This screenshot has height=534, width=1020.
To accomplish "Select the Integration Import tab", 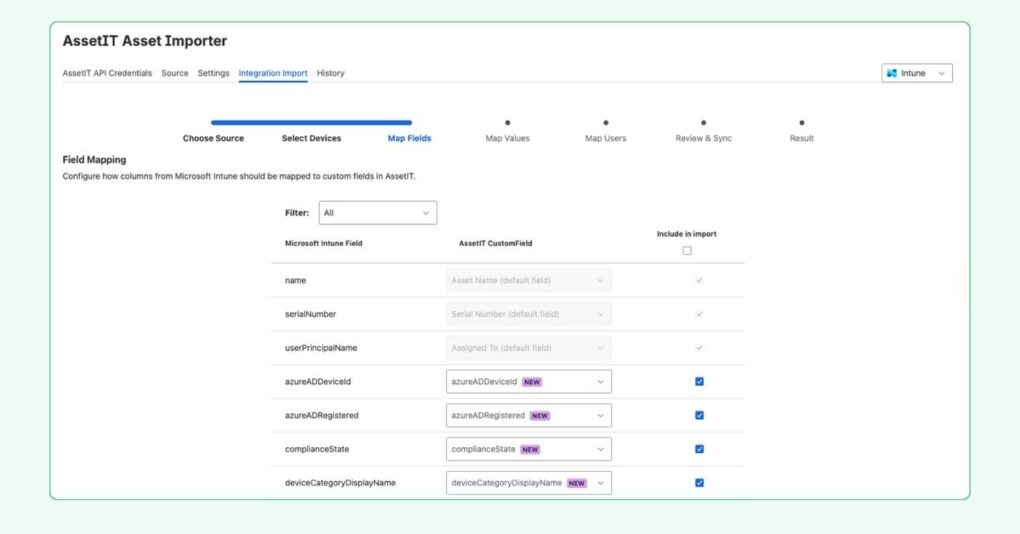I will pyautogui.click(x=273, y=73).
